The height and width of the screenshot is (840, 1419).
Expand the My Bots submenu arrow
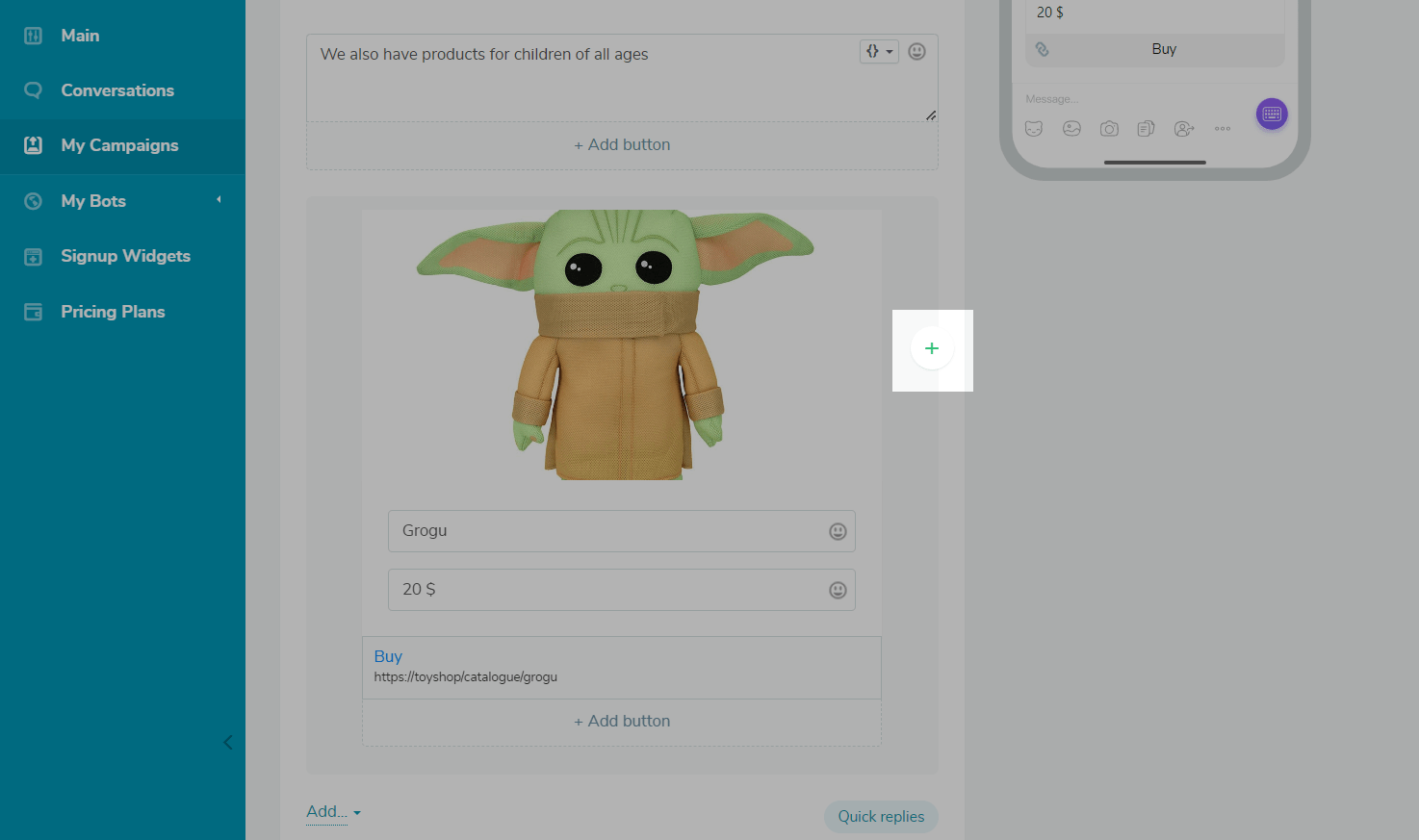coord(219,200)
